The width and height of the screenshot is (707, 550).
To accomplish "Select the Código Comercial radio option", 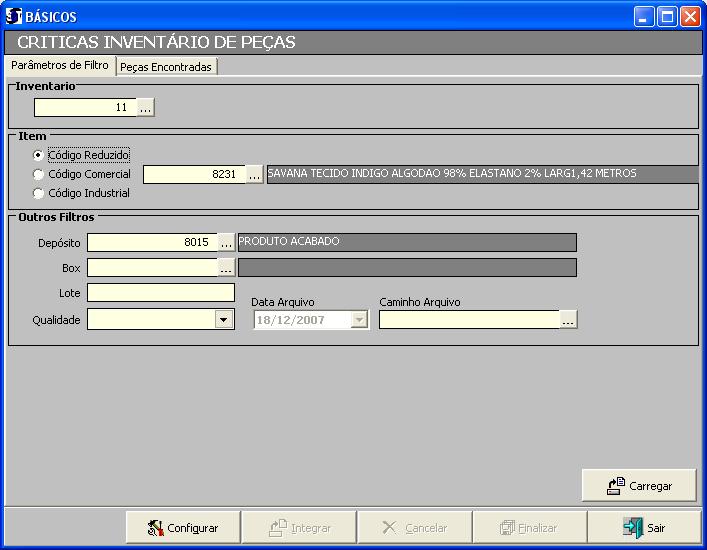I will click(39, 174).
